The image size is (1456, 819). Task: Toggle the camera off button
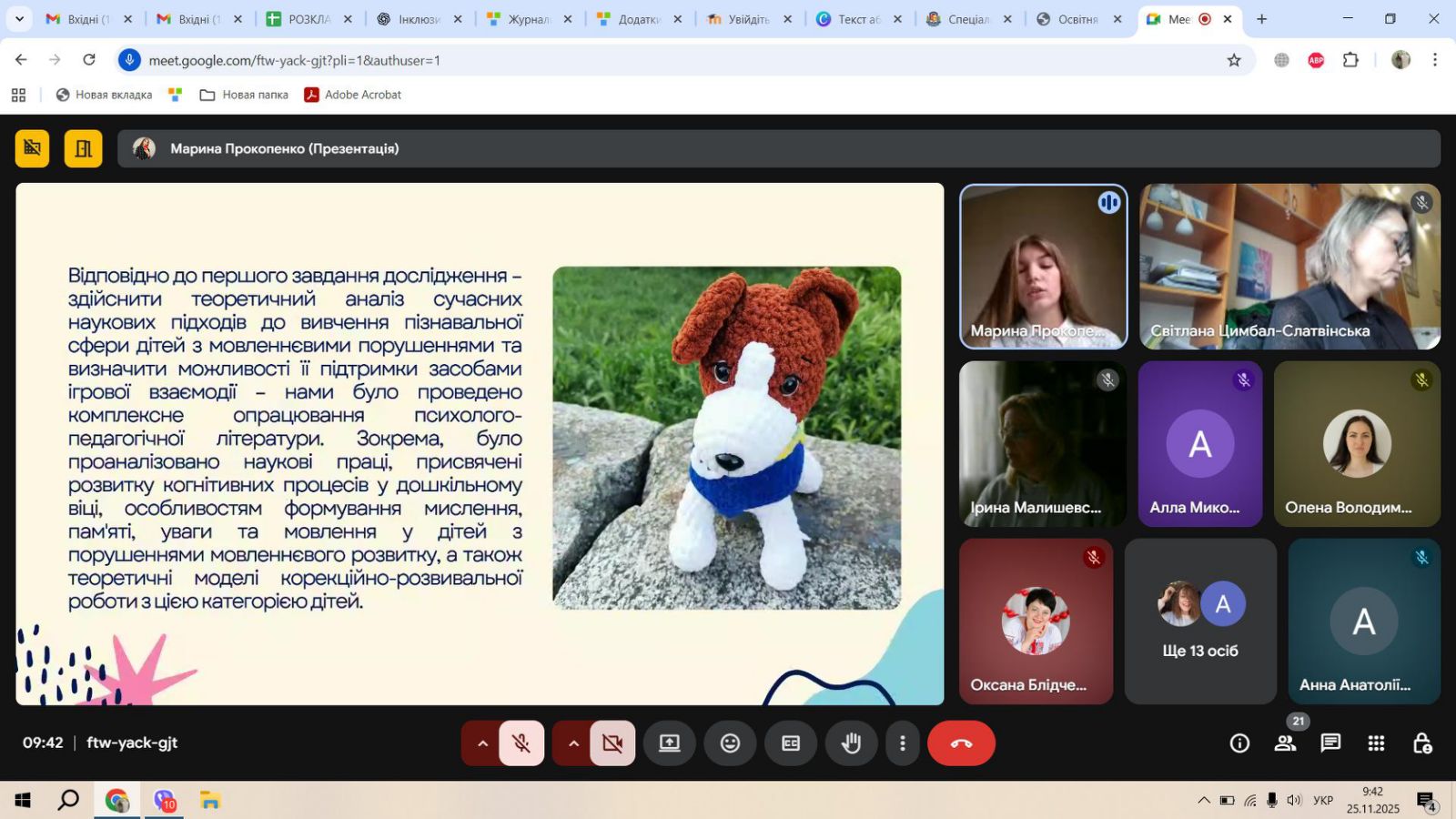tap(612, 743)
